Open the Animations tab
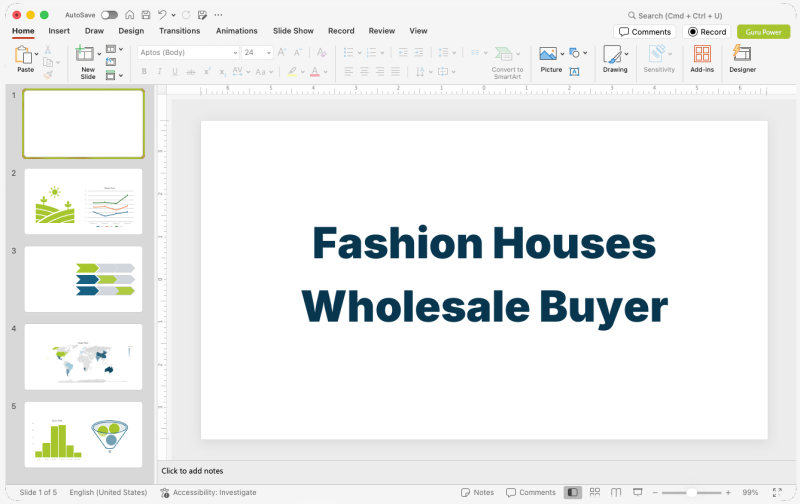 237,31
